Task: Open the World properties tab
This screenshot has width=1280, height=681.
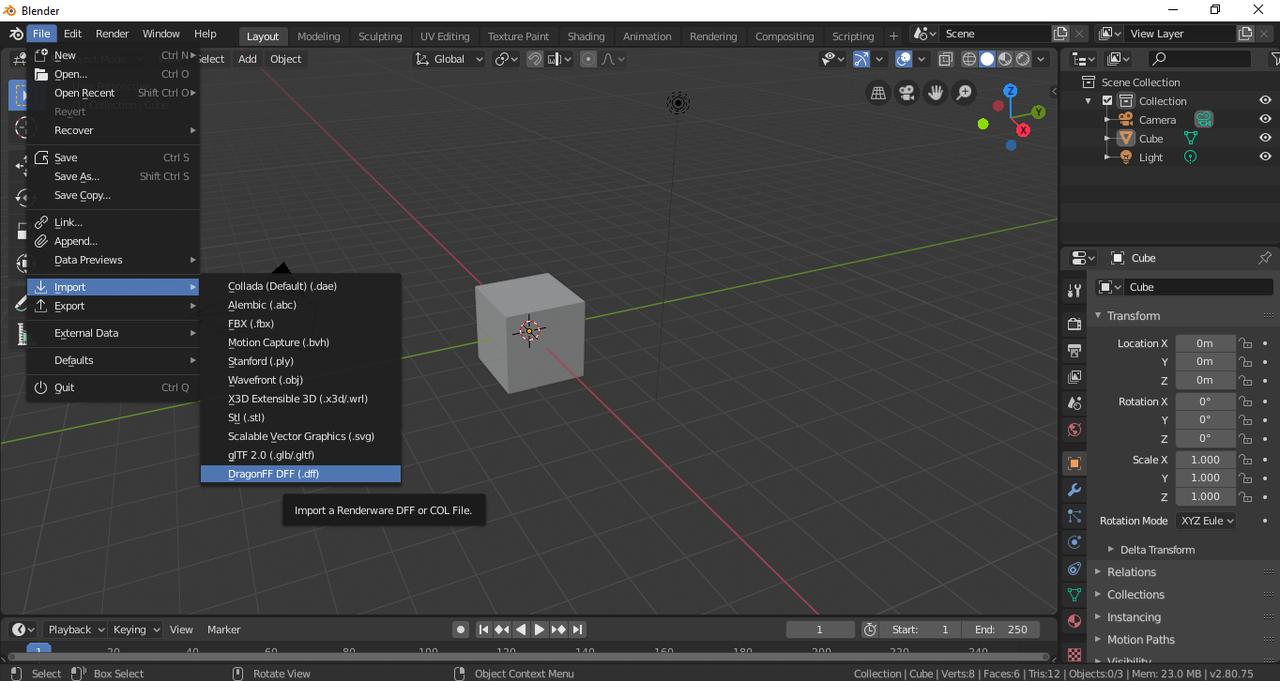Action: click(x=1075, y=430)
